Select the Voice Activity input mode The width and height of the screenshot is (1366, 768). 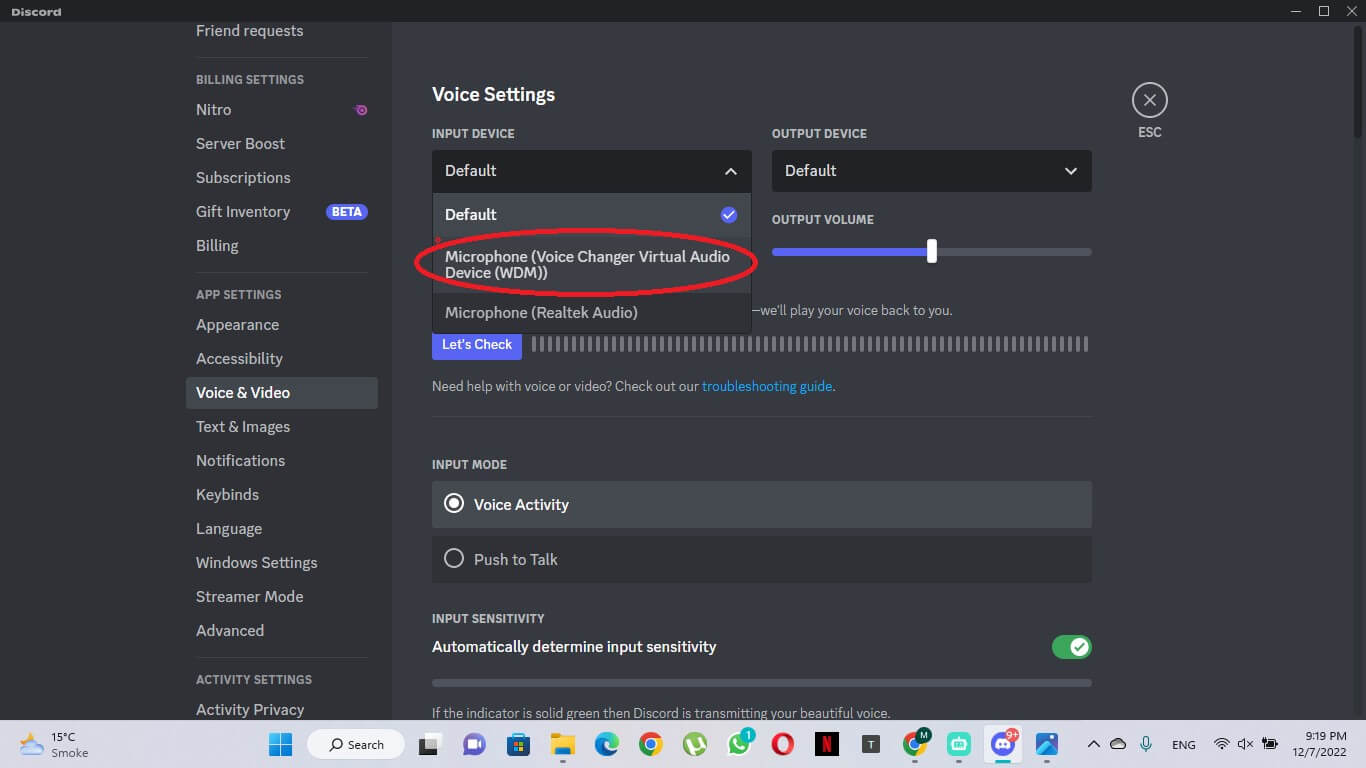click(761, 504)
